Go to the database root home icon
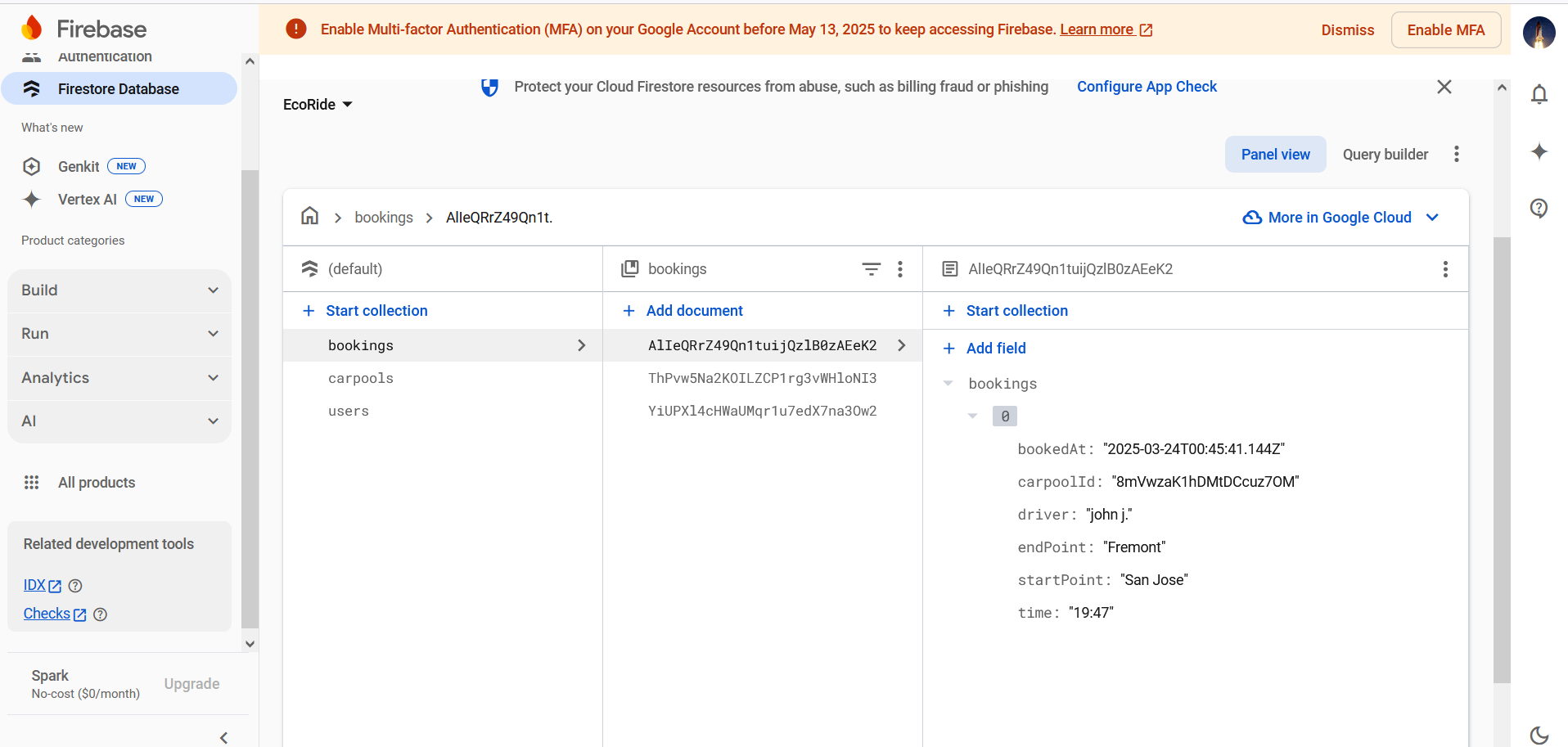The image size is (1568, 747). click(310, 216)
